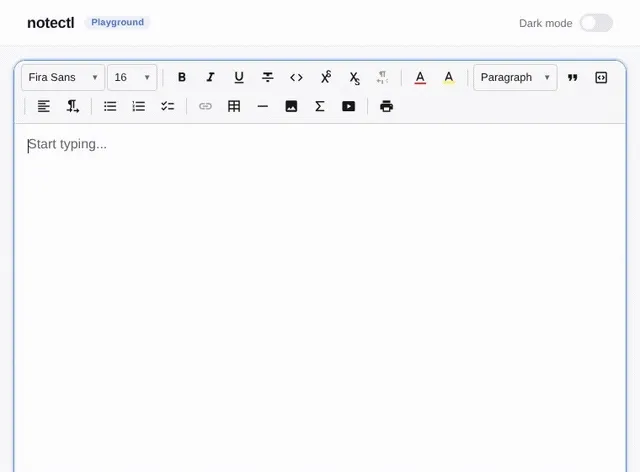Toggle italic formatting
Image resolution: width=640 pixels, height=472 pixels.
tap(211, 78)
